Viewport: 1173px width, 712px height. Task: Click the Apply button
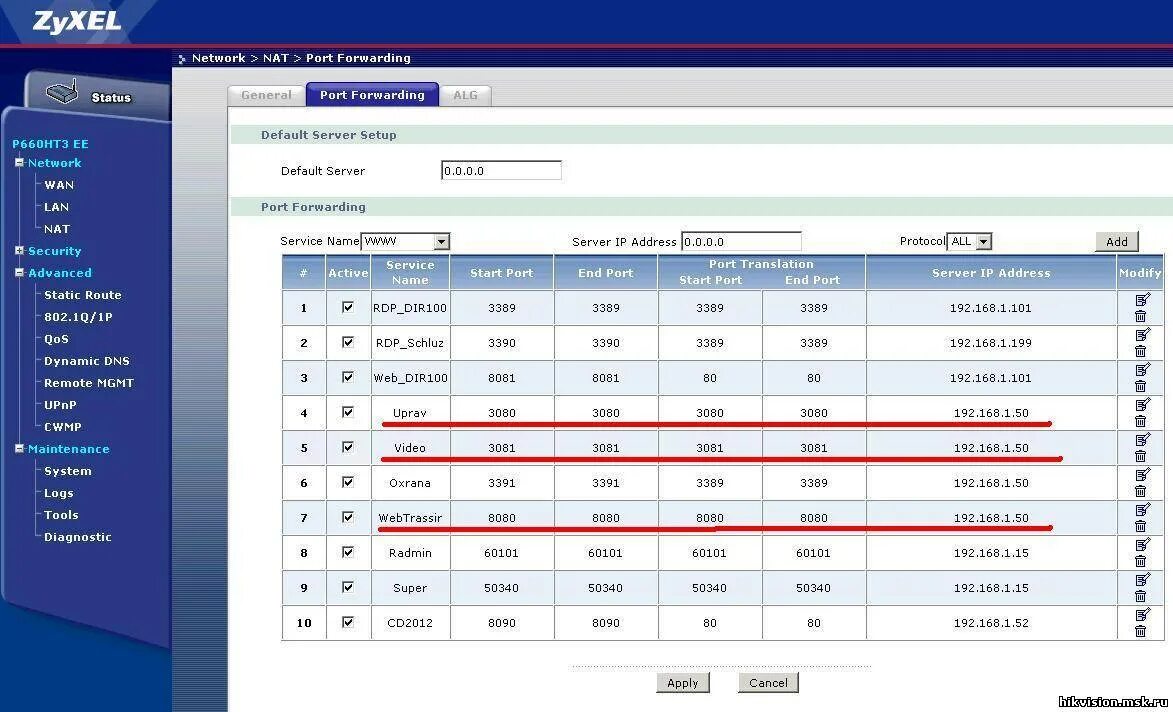[x=682, y=683]
